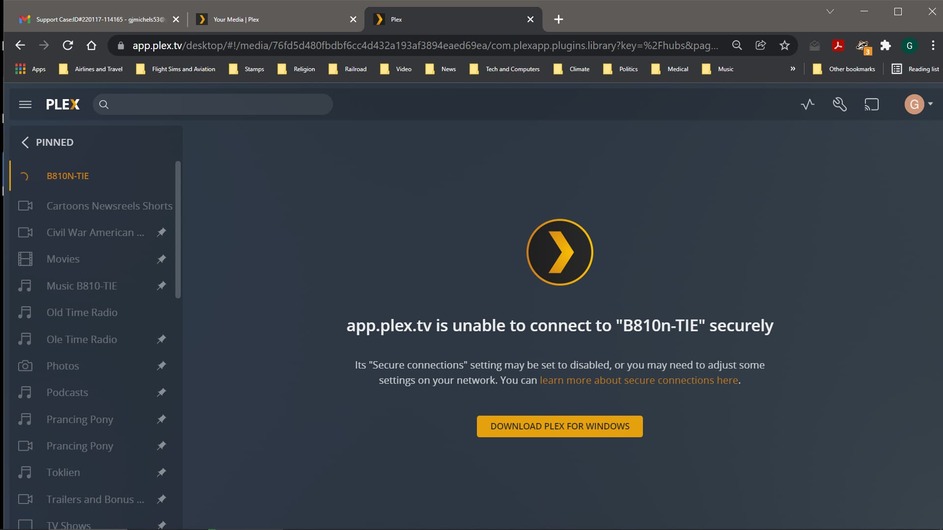
Task: Toggle pin for Podcasts library
Action: coord(161,392)
